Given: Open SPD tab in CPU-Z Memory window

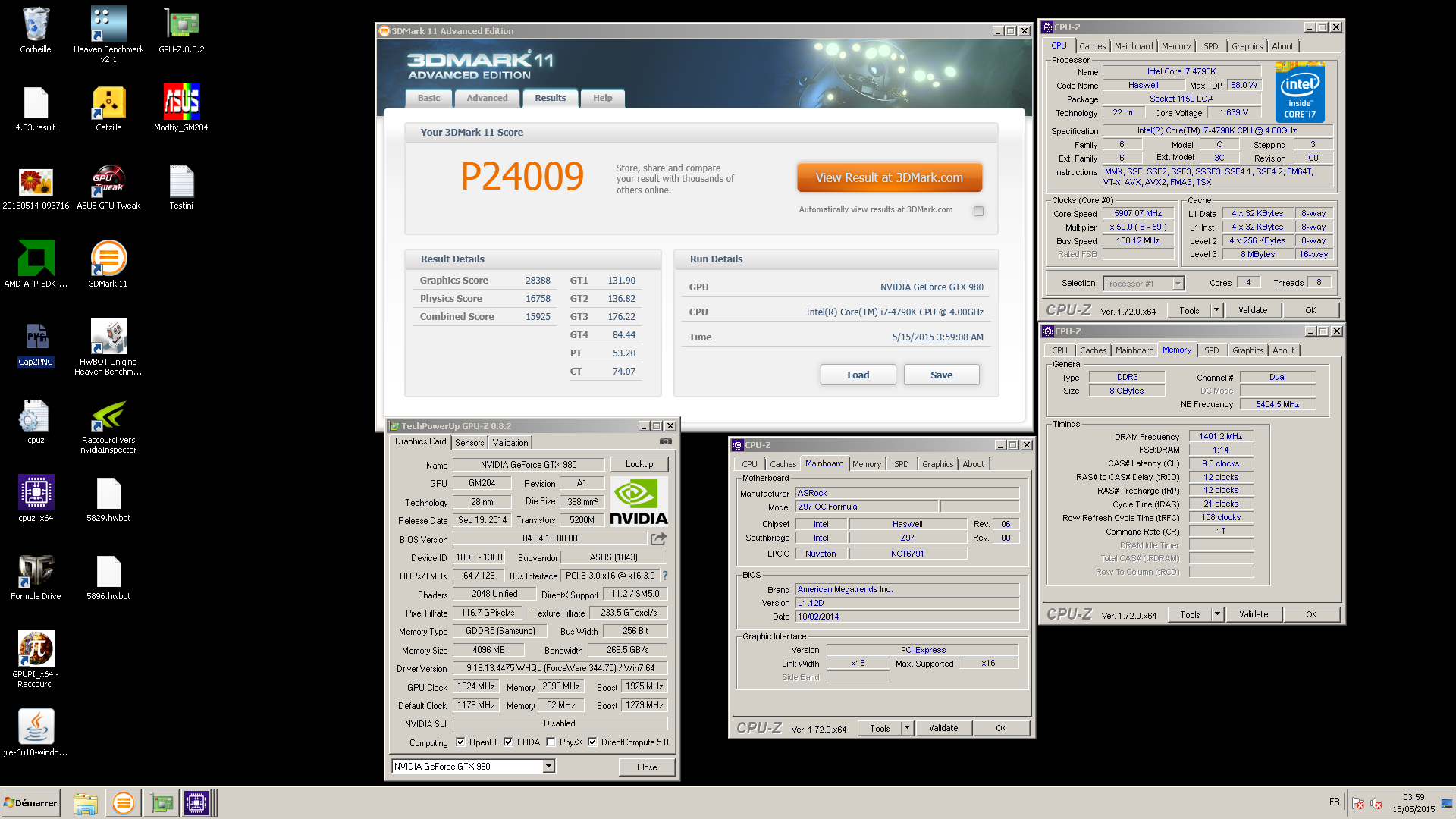Looking at the screenshot, I should coord(1212,350).
